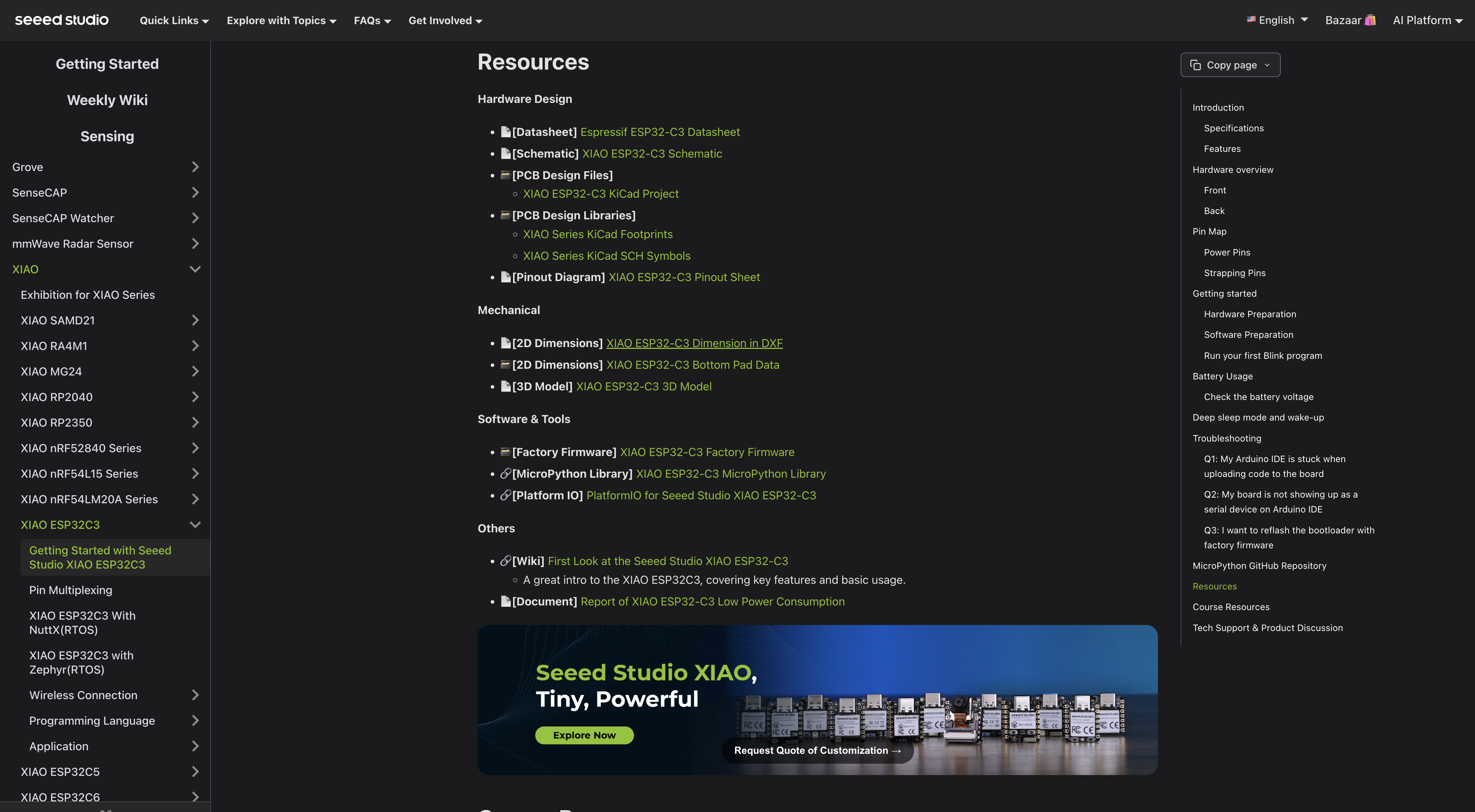Open XIAO ESP32-C3 Dimension in DXF link
Image resolution: width=1475 pixels, height=812 pixels.
695,343
